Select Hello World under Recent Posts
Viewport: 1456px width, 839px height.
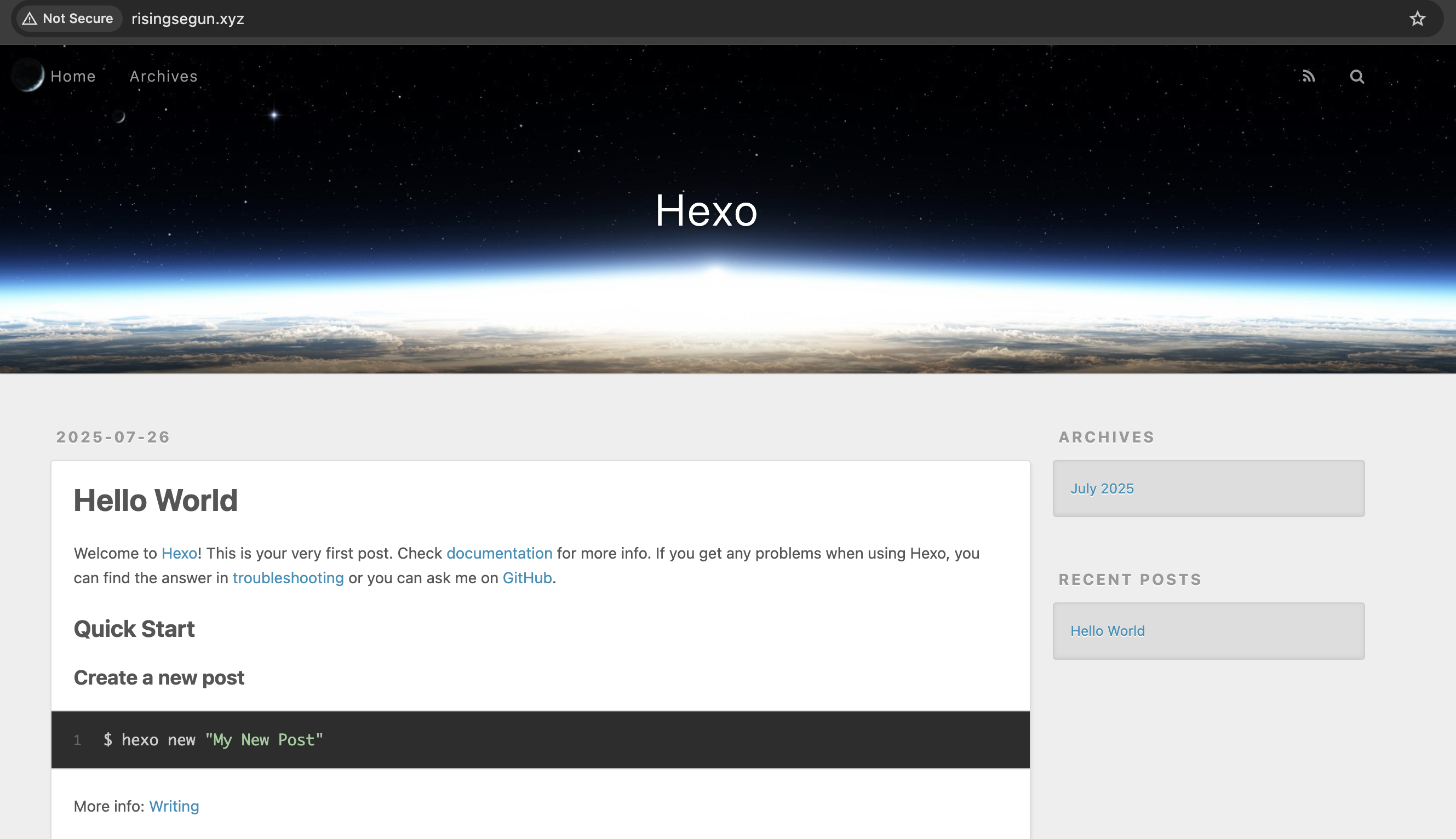click(1107, 631)
